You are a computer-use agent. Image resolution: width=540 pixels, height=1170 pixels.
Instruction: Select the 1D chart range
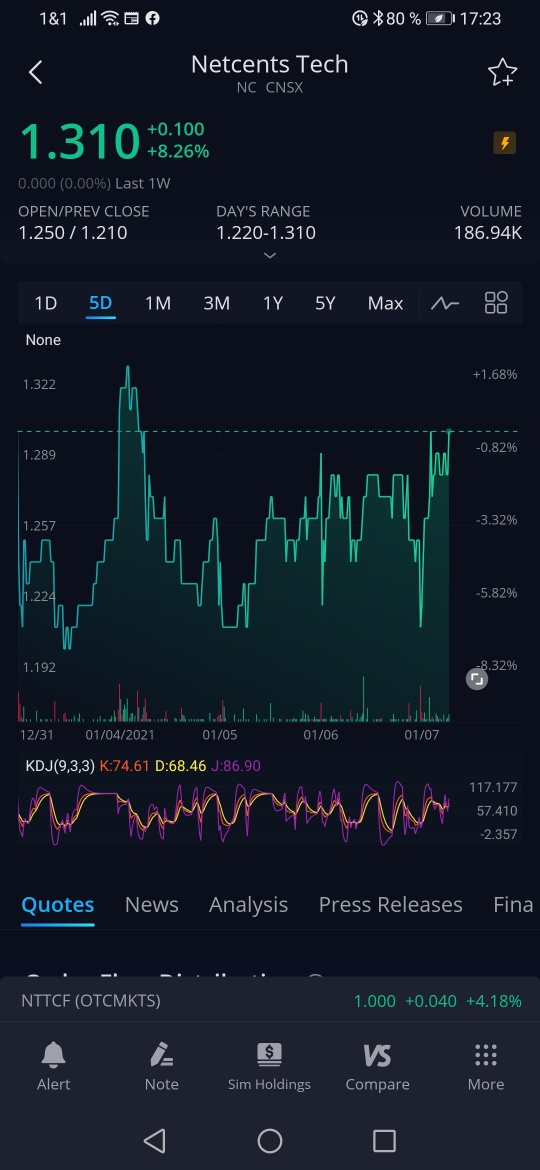click(45, 303)
